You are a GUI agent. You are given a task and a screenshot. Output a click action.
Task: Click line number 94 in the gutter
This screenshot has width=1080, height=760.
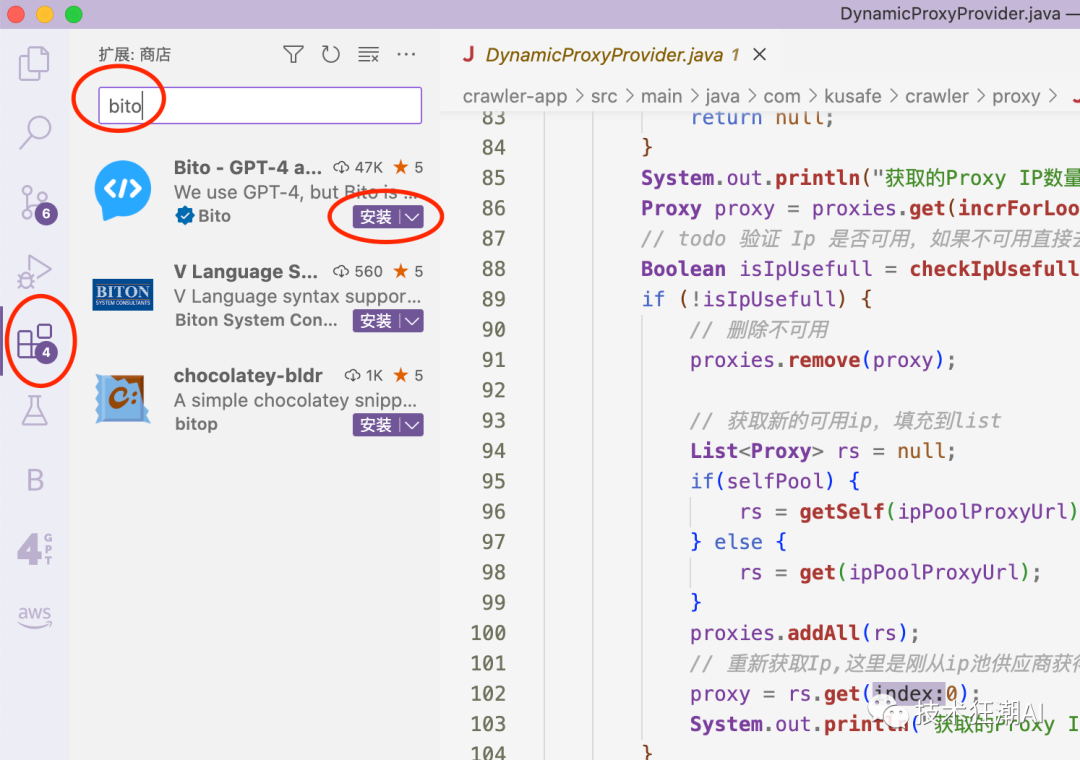point(493,451)
